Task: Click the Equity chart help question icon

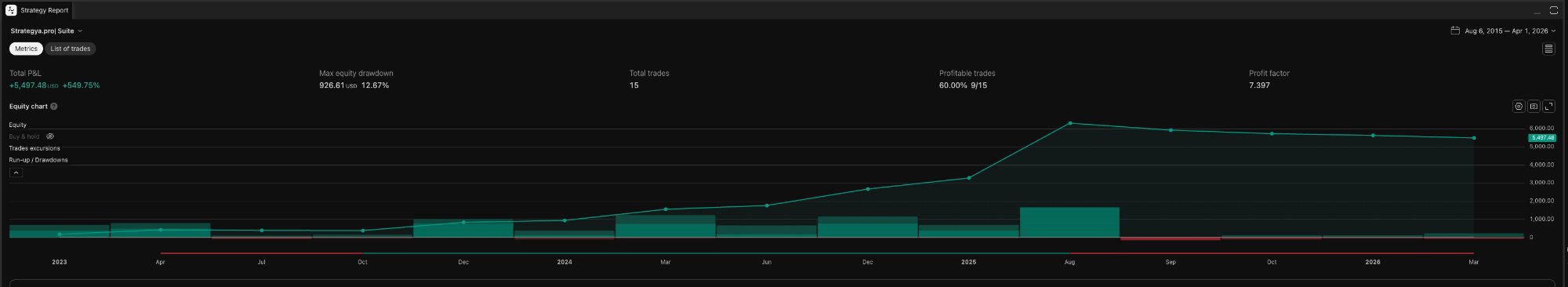Action: pos(54,107)
